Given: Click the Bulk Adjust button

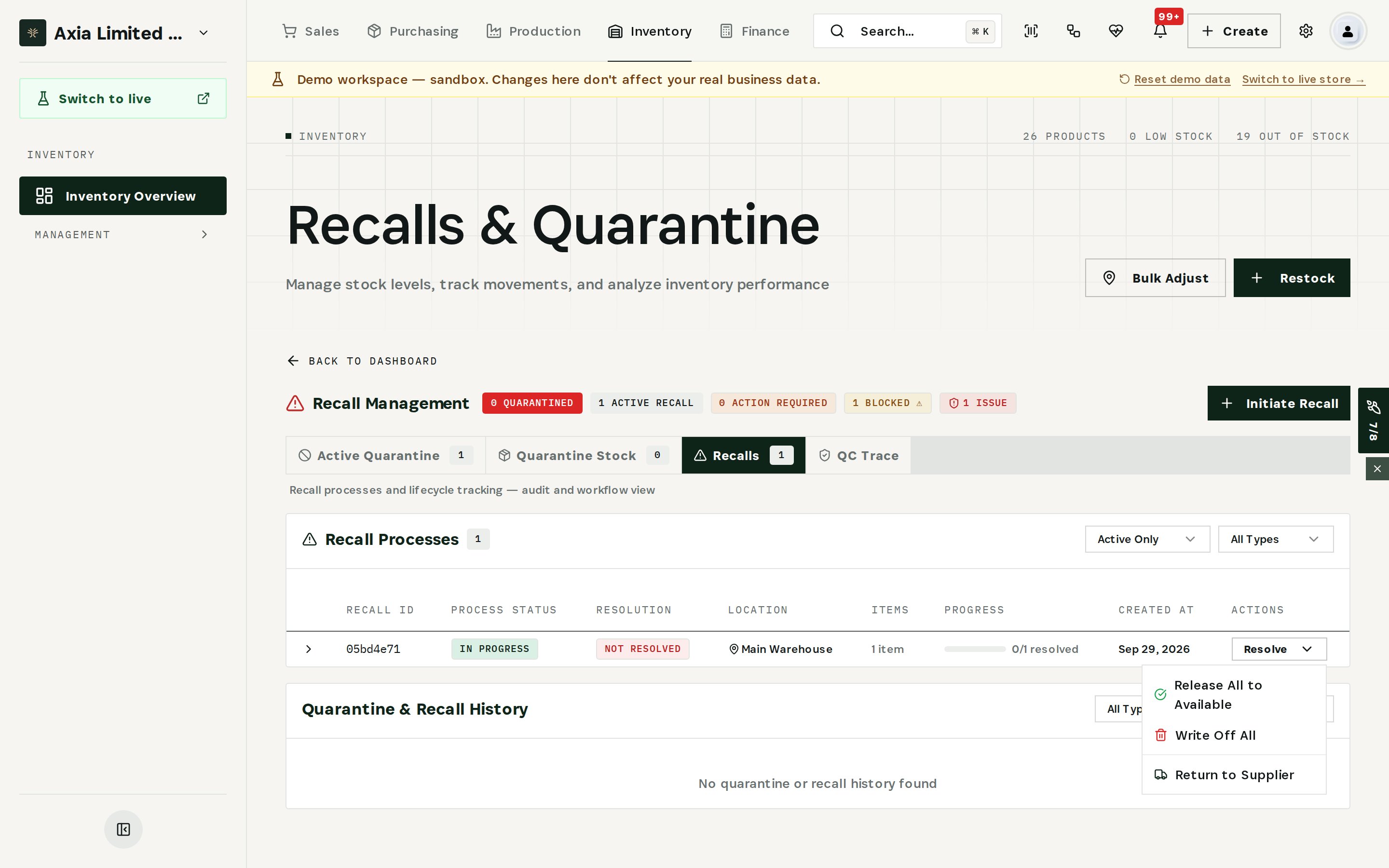Looking at the screenshot, I should [x=1155, y=278].
